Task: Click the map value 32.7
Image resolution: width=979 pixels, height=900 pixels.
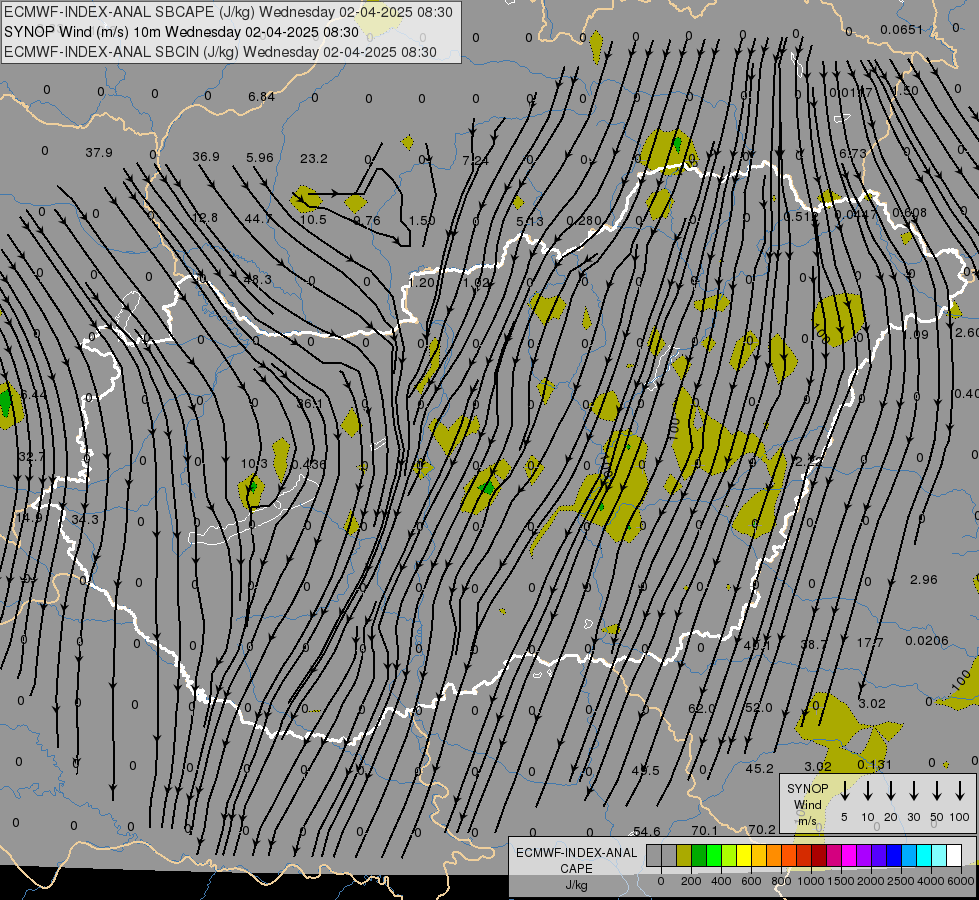Action: click(31, 457)
